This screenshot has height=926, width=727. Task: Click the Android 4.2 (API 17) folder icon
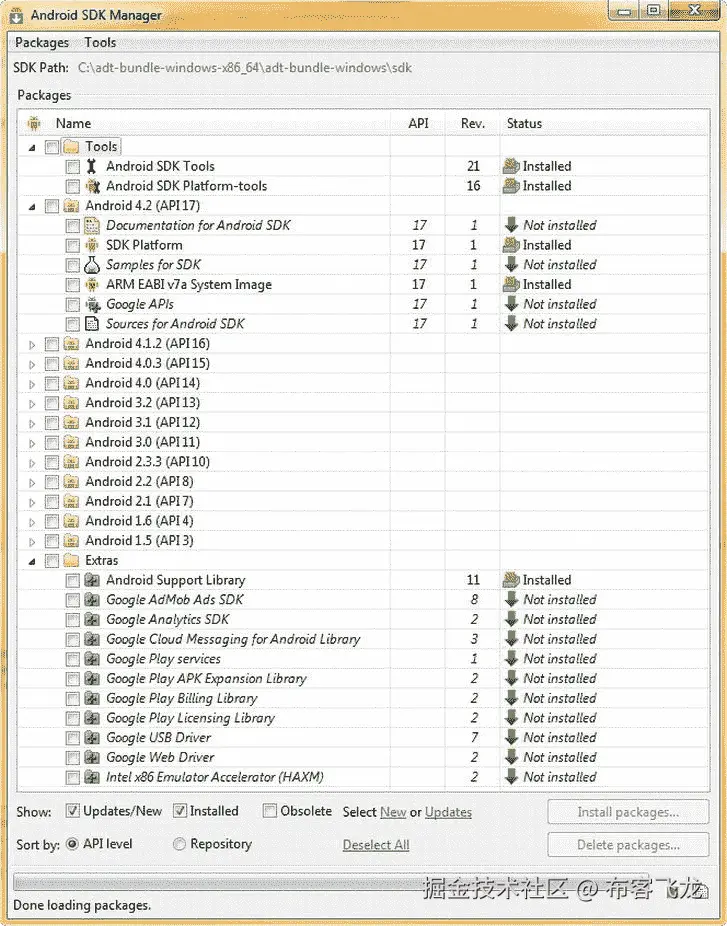tap(71, 206)
